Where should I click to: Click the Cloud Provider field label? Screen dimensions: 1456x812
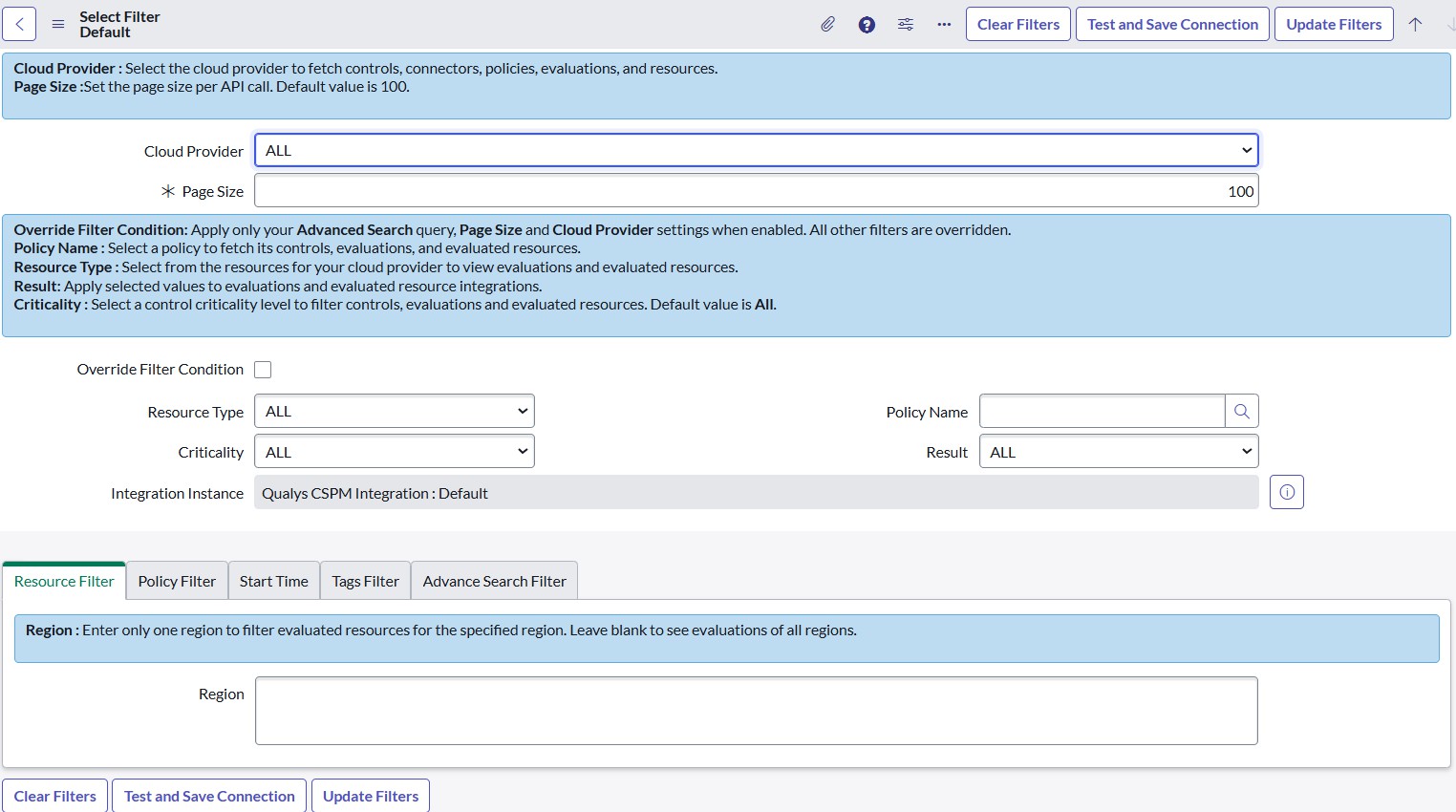click(x=194, y=151)
